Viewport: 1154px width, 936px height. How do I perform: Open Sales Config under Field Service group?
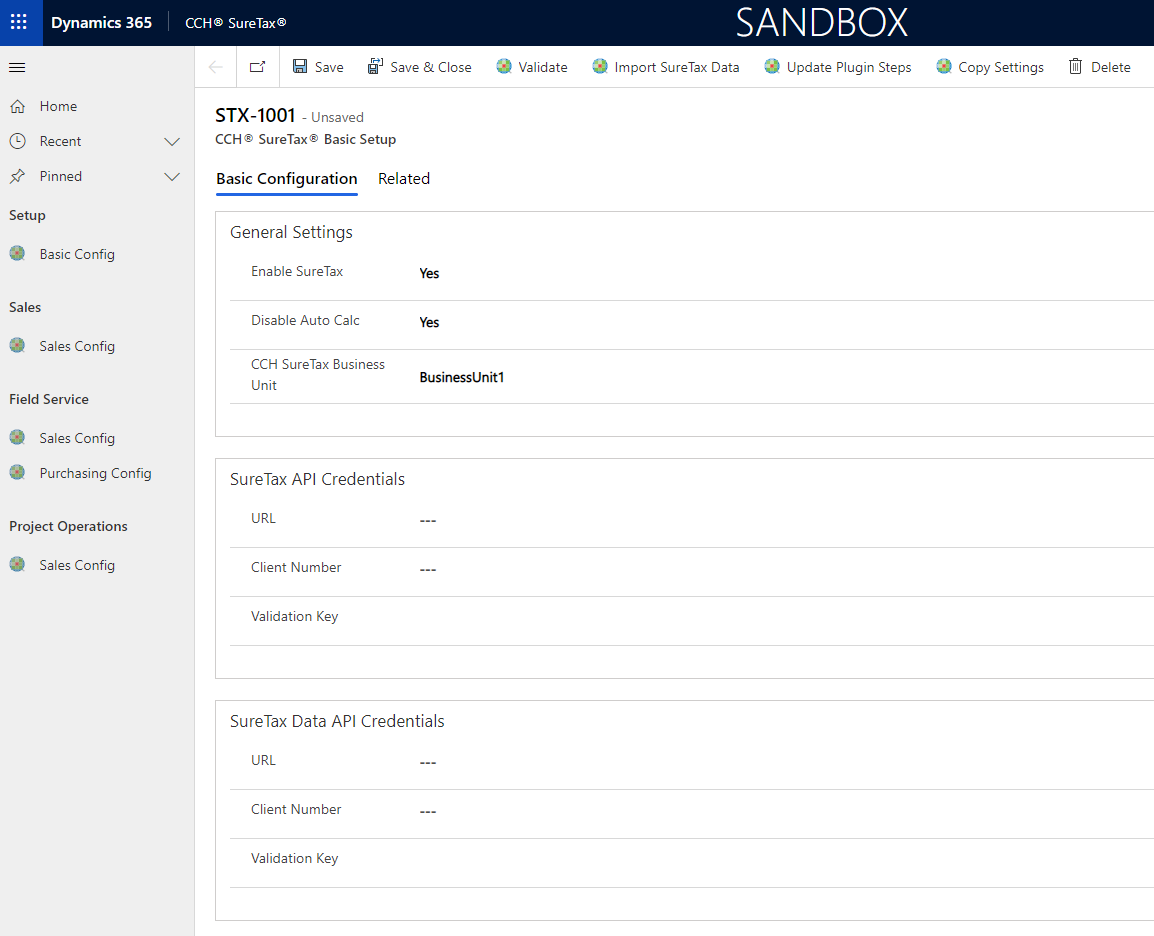(77, 439)
